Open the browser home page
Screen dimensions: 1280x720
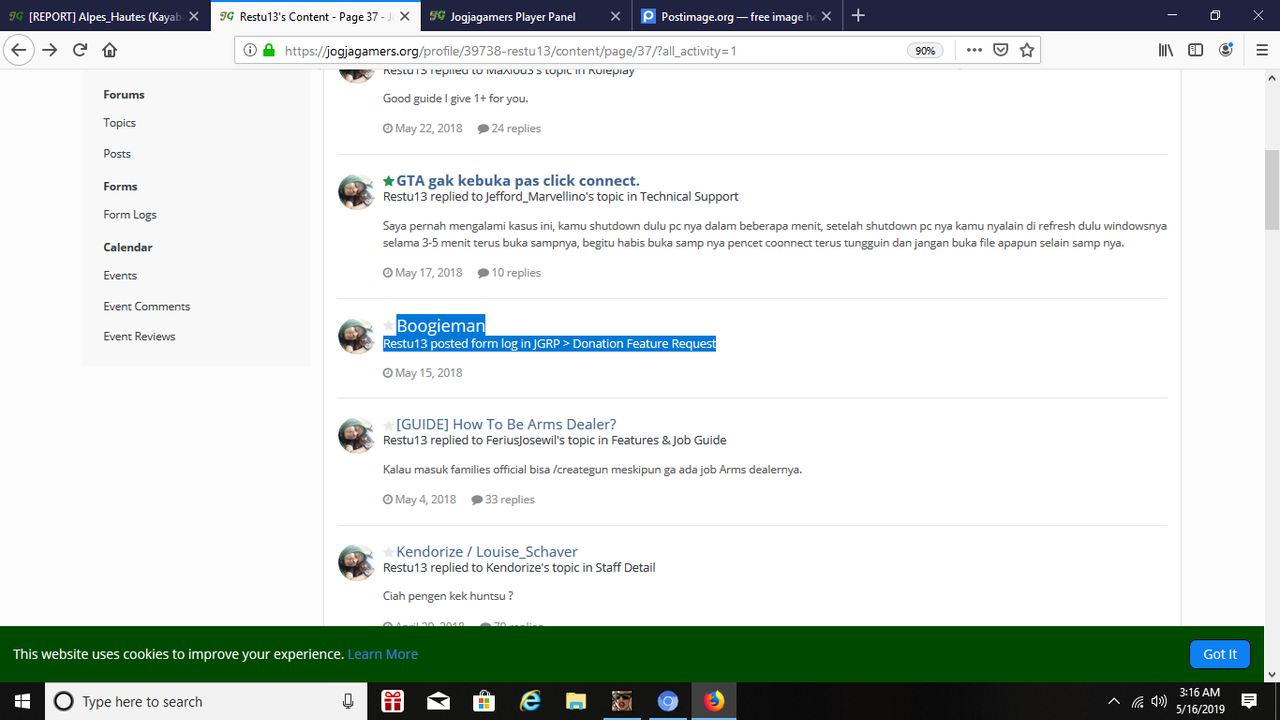click(110, 50)
